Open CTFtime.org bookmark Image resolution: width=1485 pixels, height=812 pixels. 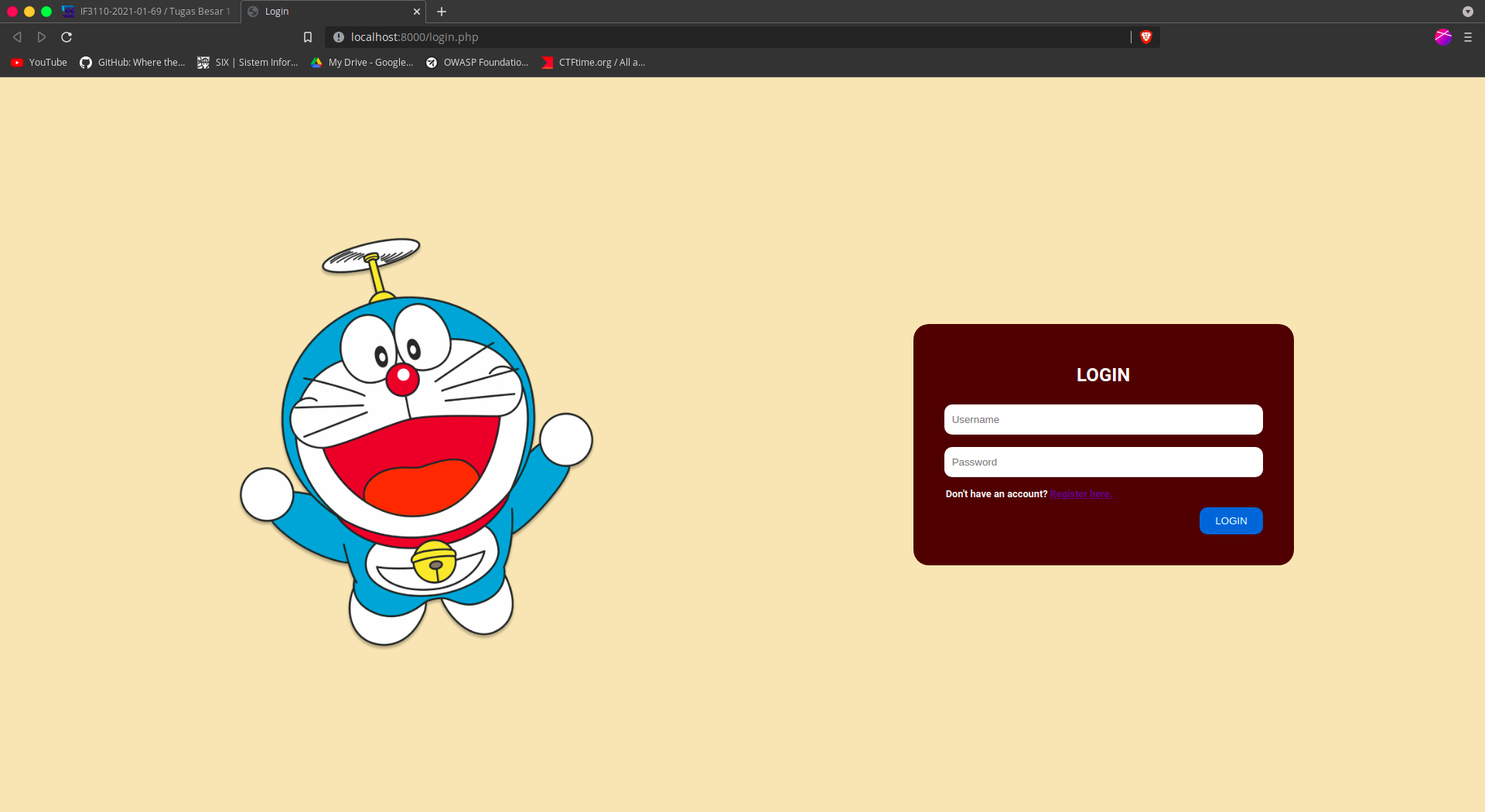point(593,63)
